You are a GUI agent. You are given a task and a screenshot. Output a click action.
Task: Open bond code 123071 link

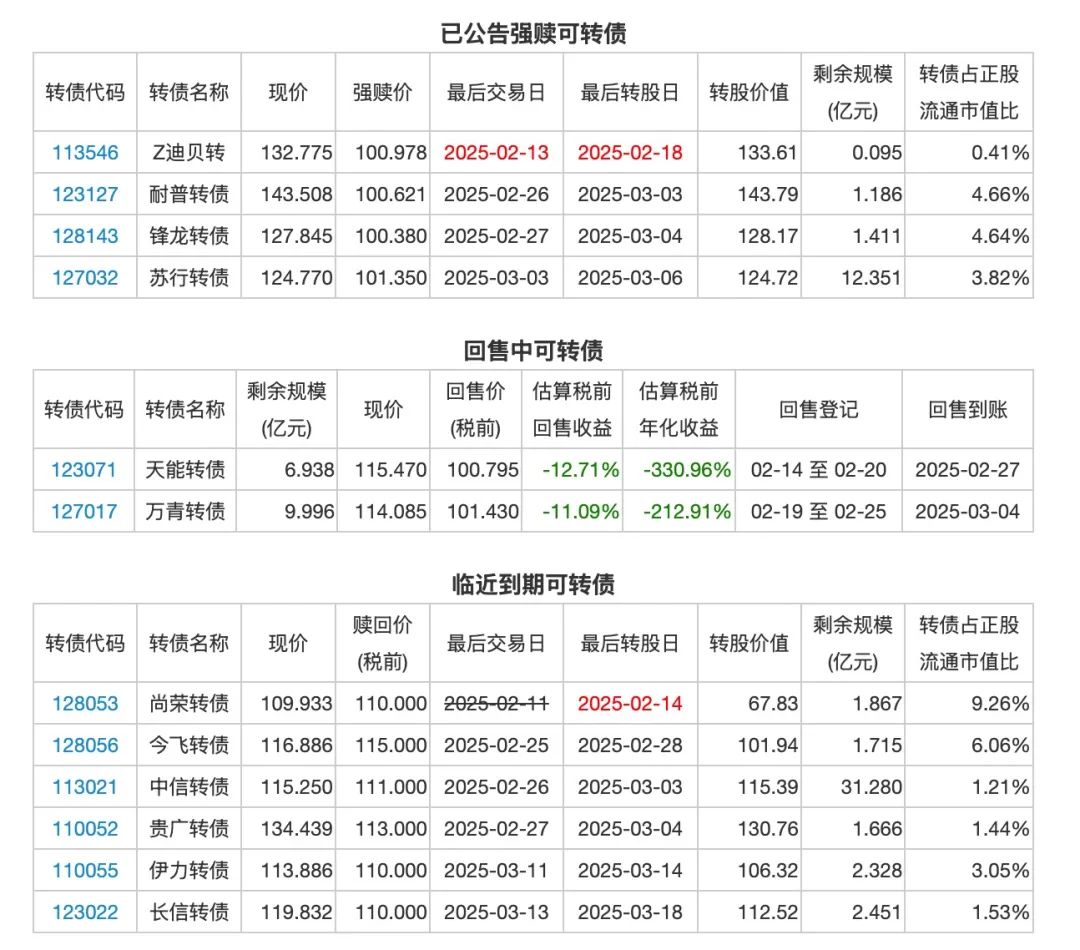(83, 470)
